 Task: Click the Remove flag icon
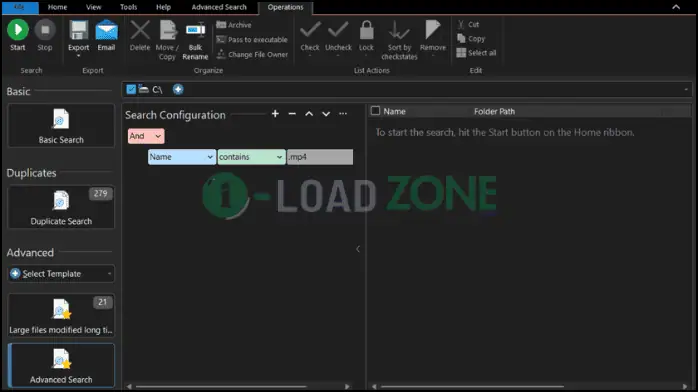[432, 30]
